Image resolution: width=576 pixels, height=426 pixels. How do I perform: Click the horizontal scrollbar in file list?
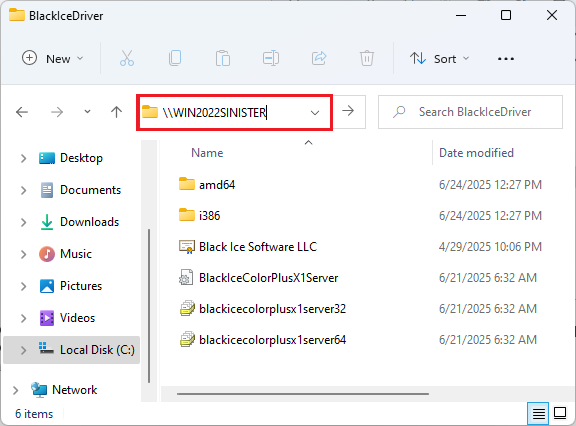pyautogui.click(x=303, y=394)
